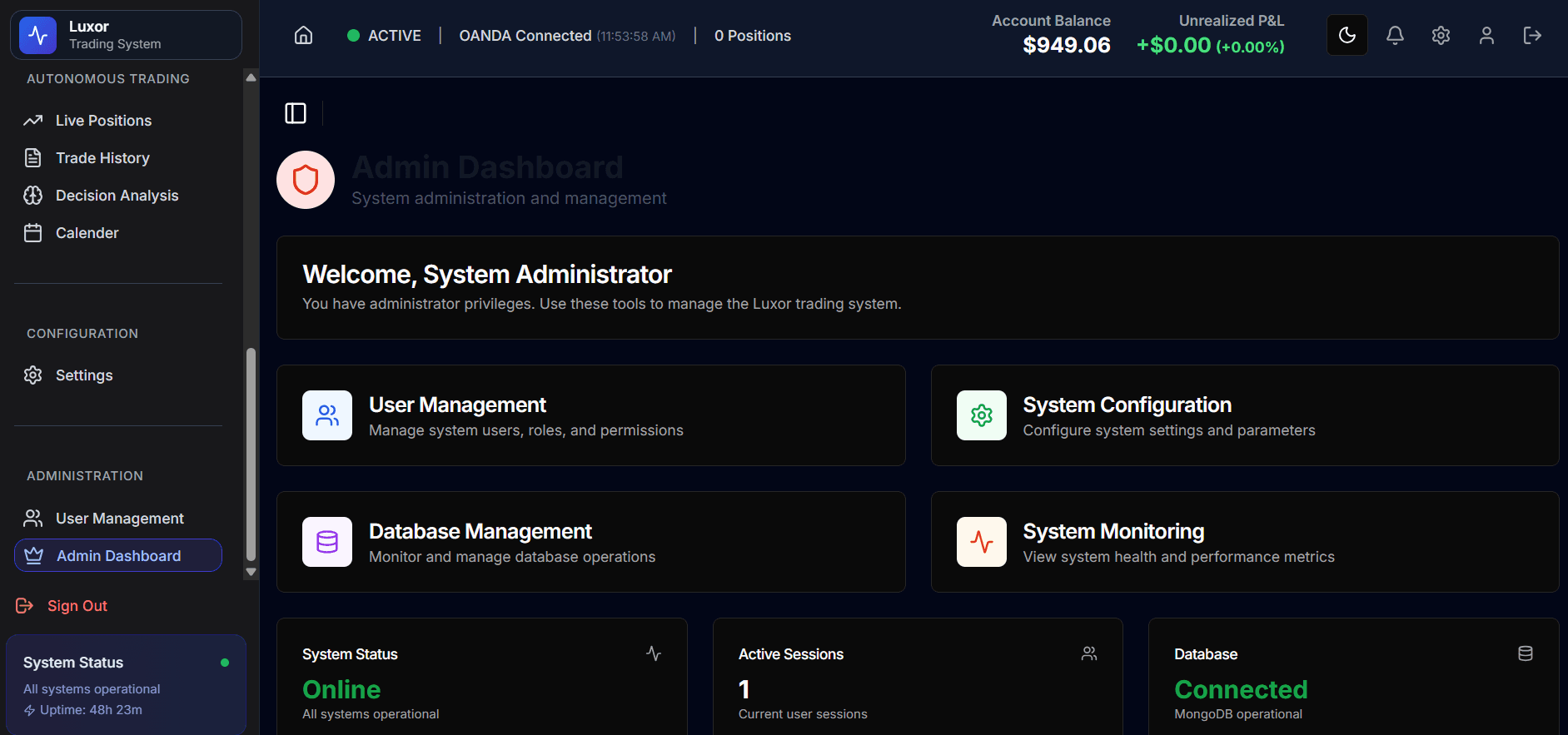Click the red pulse icon on System Monitoring card
The image size is (1568, 735).
(982, 542)
